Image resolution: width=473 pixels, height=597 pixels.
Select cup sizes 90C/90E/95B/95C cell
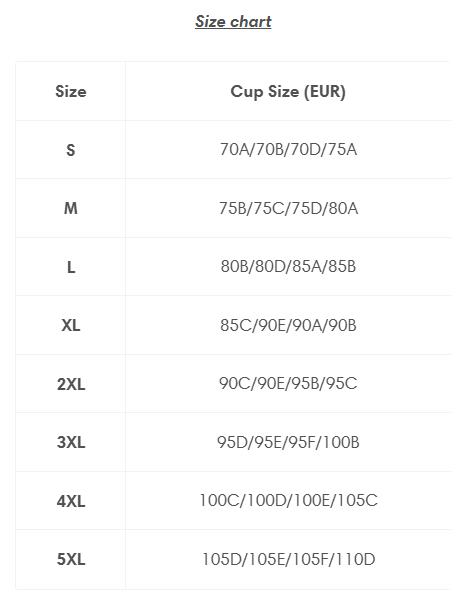[288, 383]
